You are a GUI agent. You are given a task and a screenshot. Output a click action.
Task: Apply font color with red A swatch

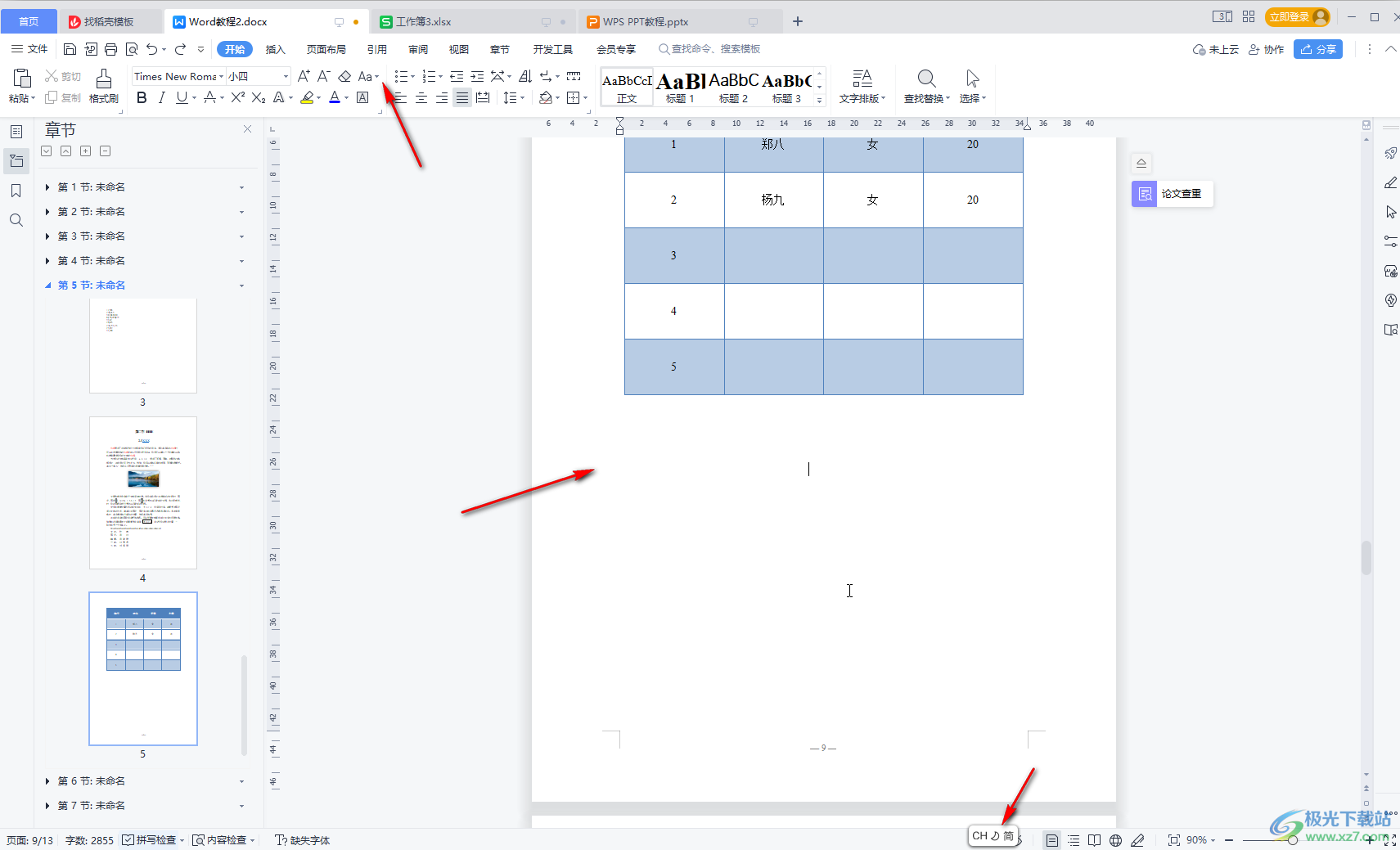(x=335, y=97)
